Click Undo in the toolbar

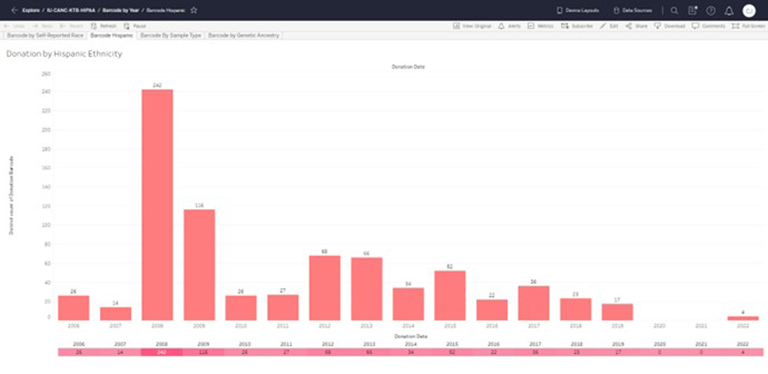14,26
